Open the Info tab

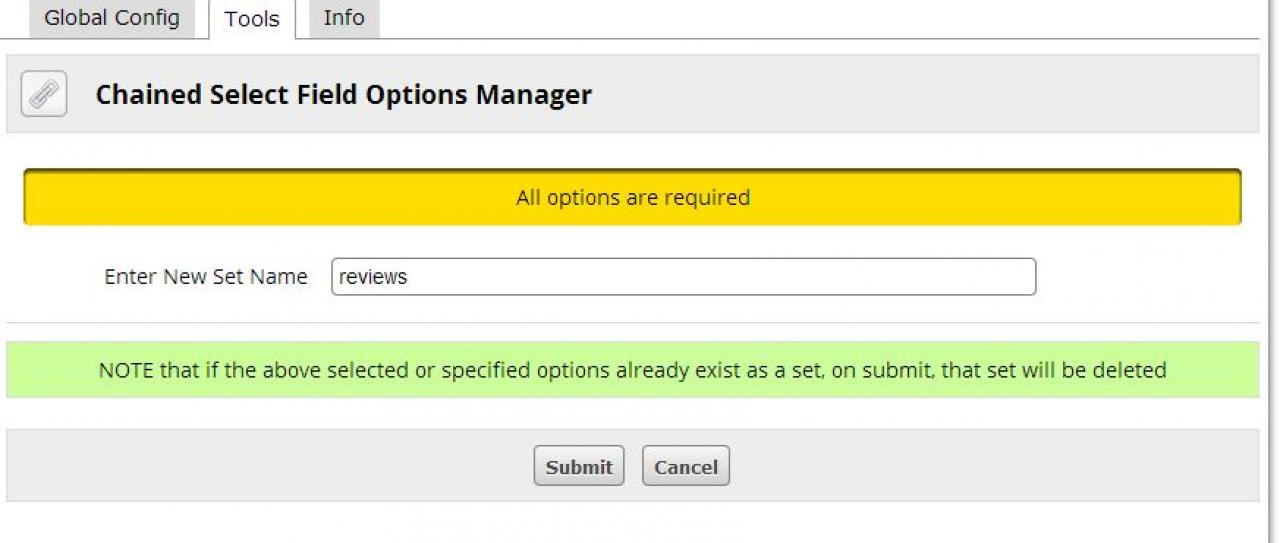[x=344, y=18]
